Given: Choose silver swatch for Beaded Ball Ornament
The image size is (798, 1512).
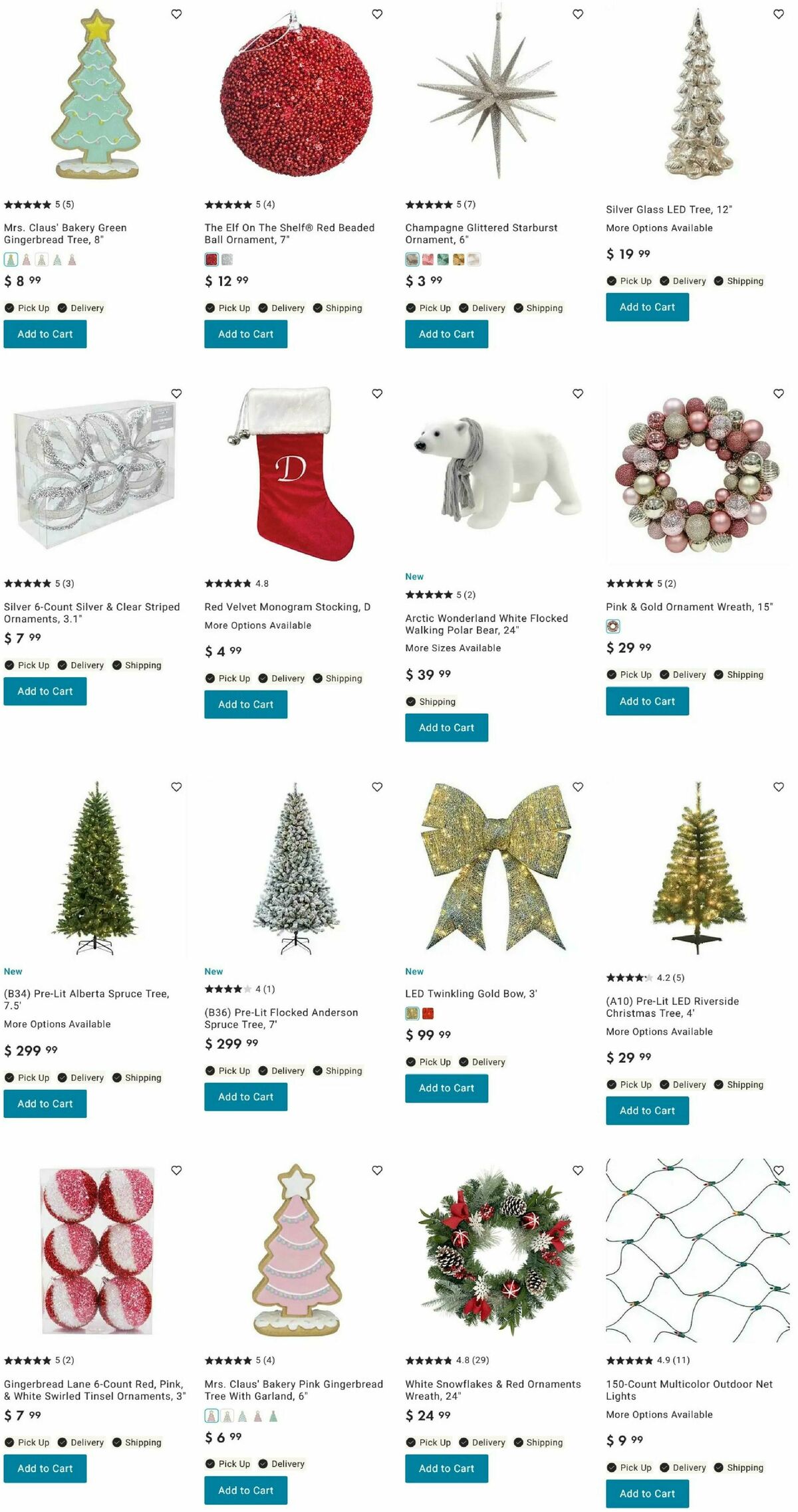Looking at the screenshot, I should coord(227,259).
